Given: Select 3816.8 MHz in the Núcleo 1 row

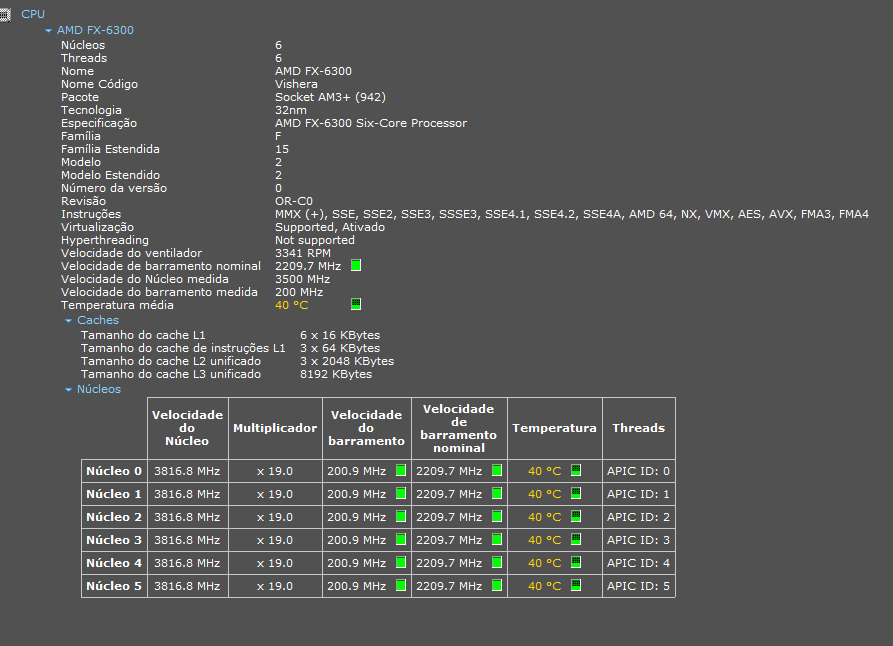Looking at the screenshot, I should [187, 494].
